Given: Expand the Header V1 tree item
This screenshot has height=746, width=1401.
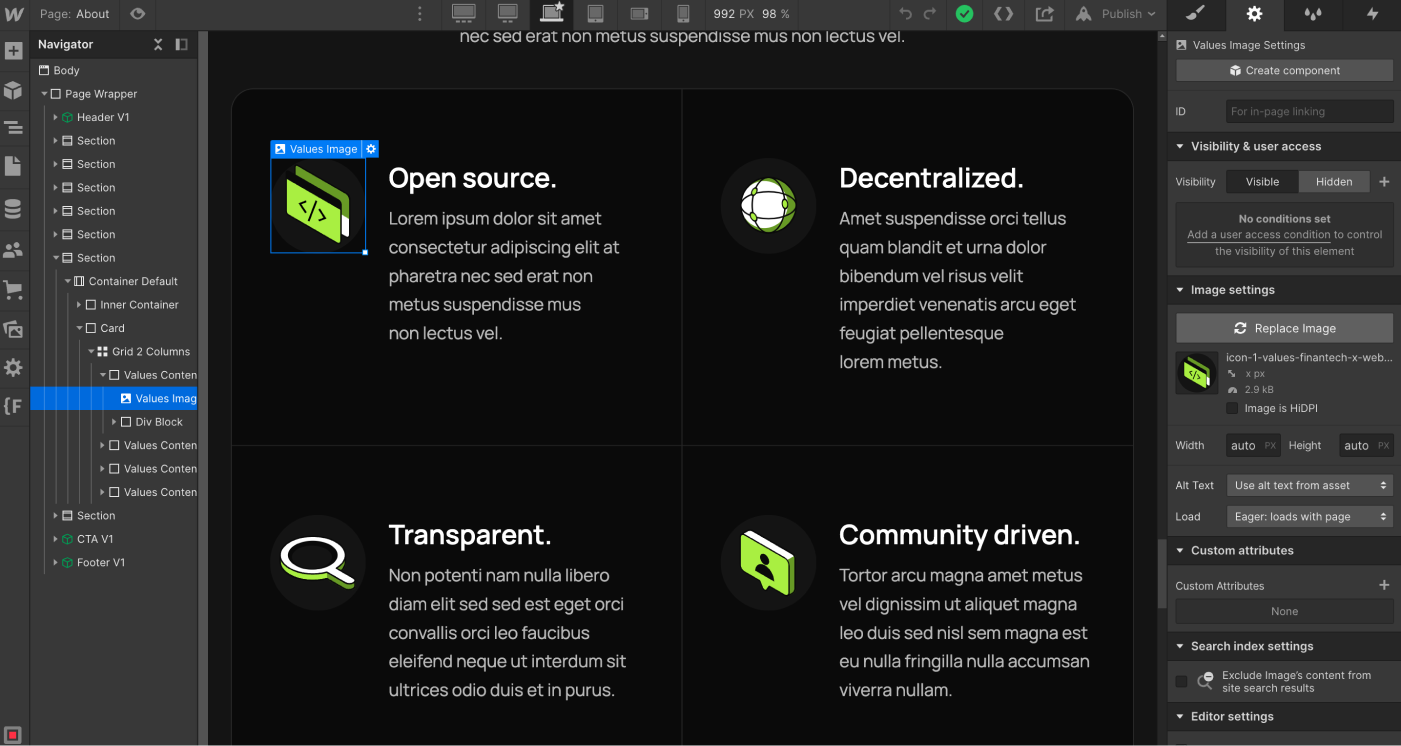Looking at the screenshot, I should point(56,117).
